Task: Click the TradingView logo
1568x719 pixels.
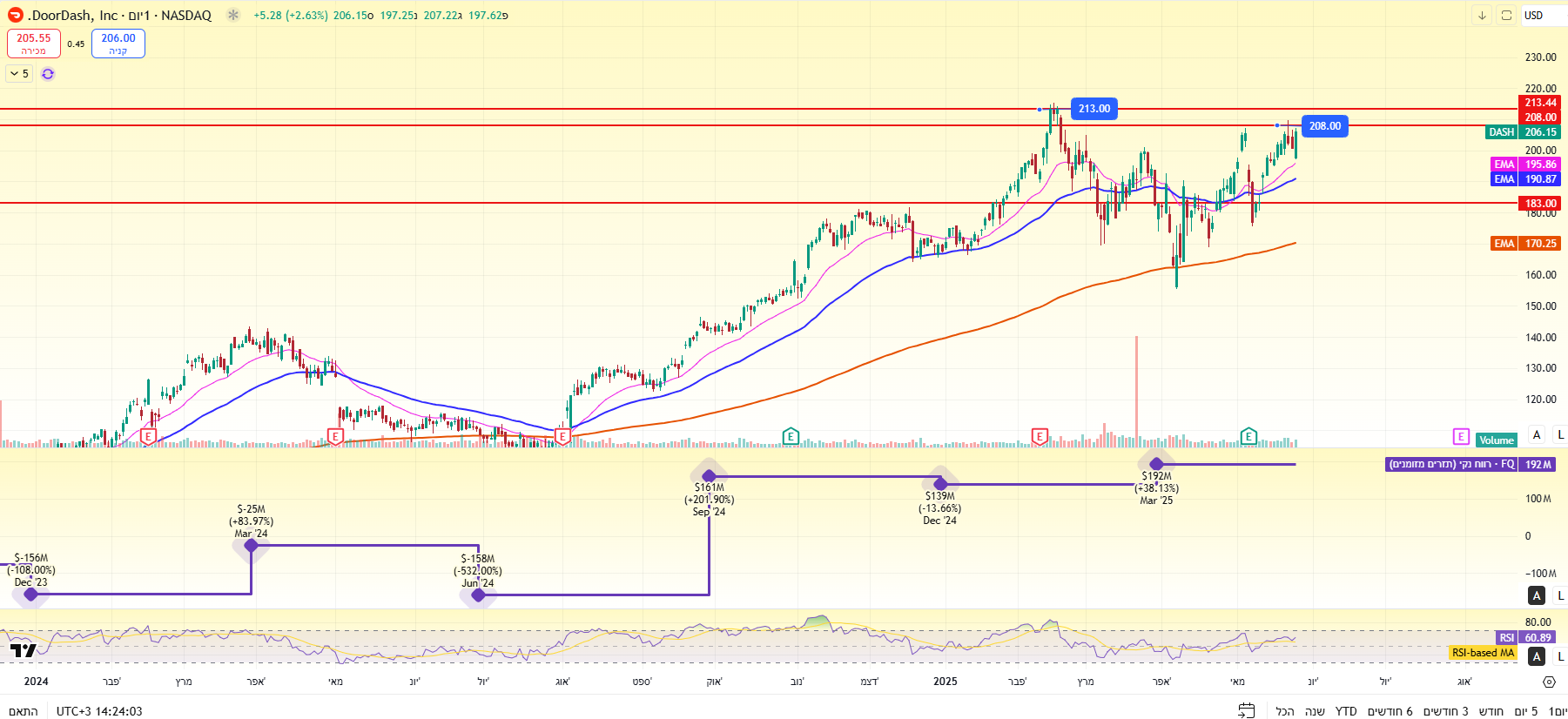Action: [x=24, y=650]
